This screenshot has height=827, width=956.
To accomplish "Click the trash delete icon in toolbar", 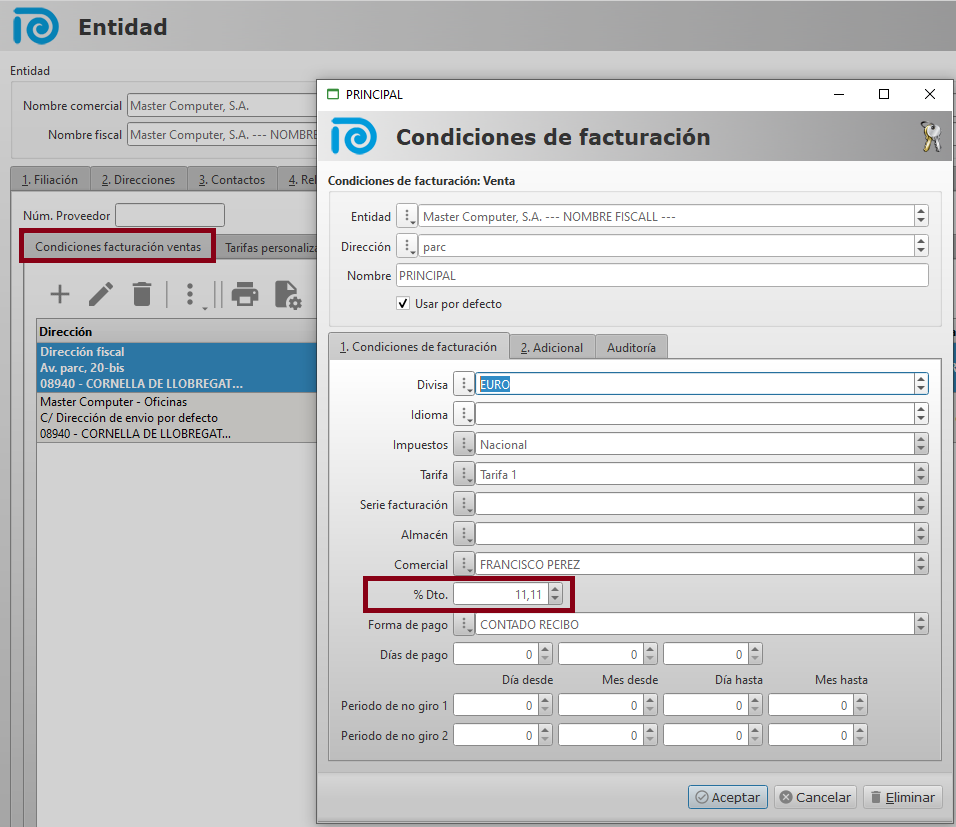I will (x=142, y=294).
